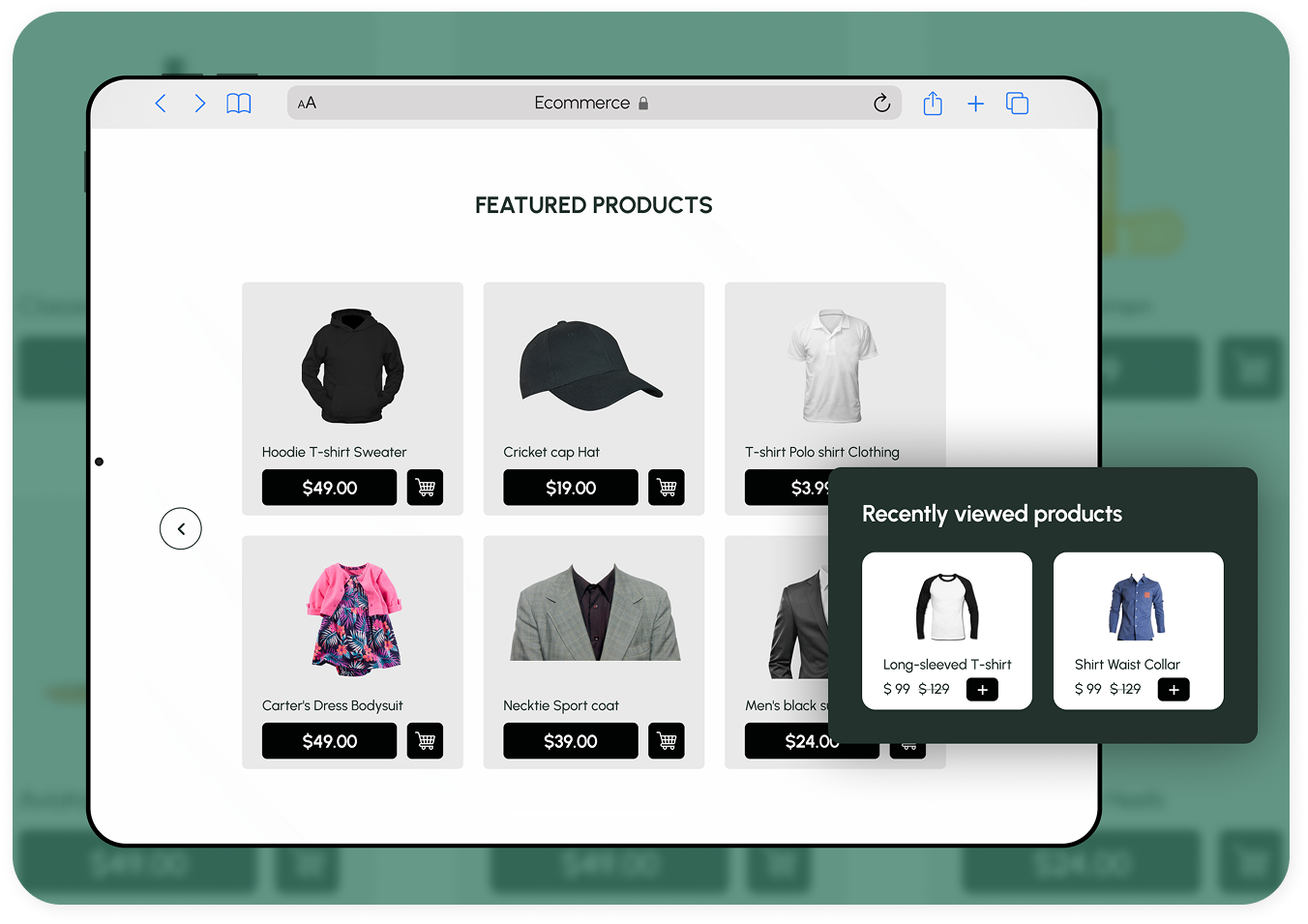
Task: Click the $19.00 price button
Action: [570, 488]
